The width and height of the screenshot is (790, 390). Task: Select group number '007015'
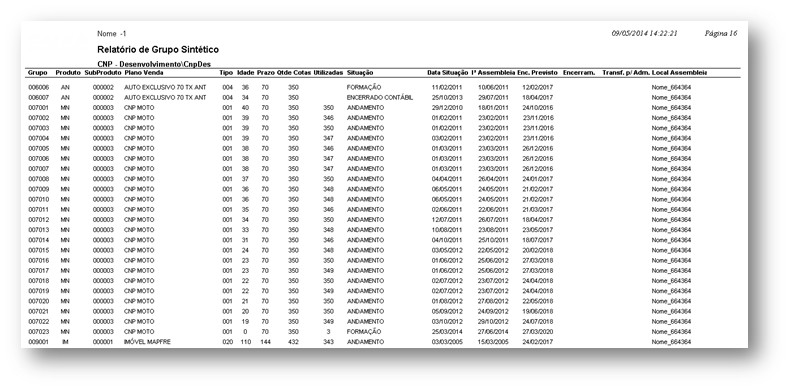pos(38,250)
